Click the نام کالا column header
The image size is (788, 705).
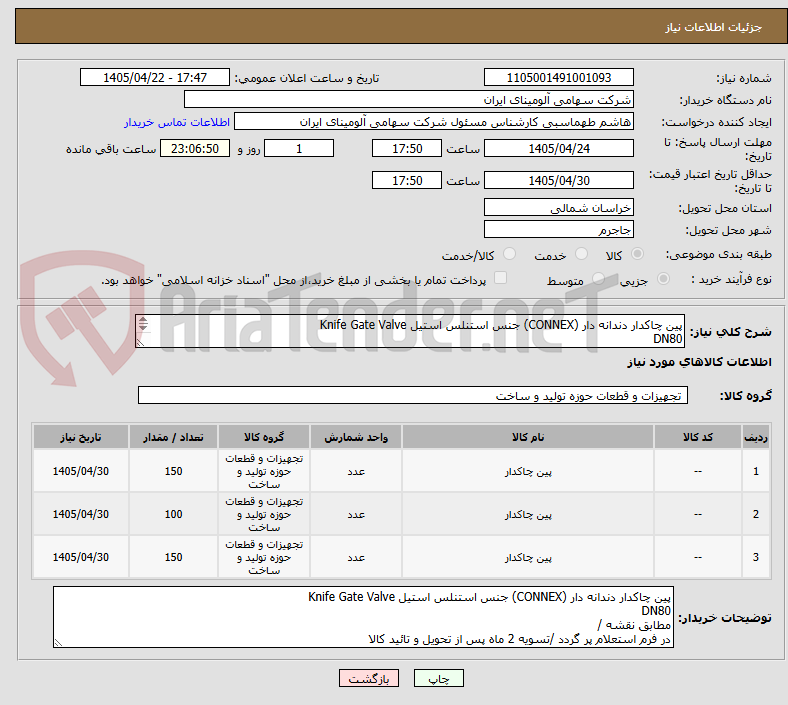coord(528,437)
